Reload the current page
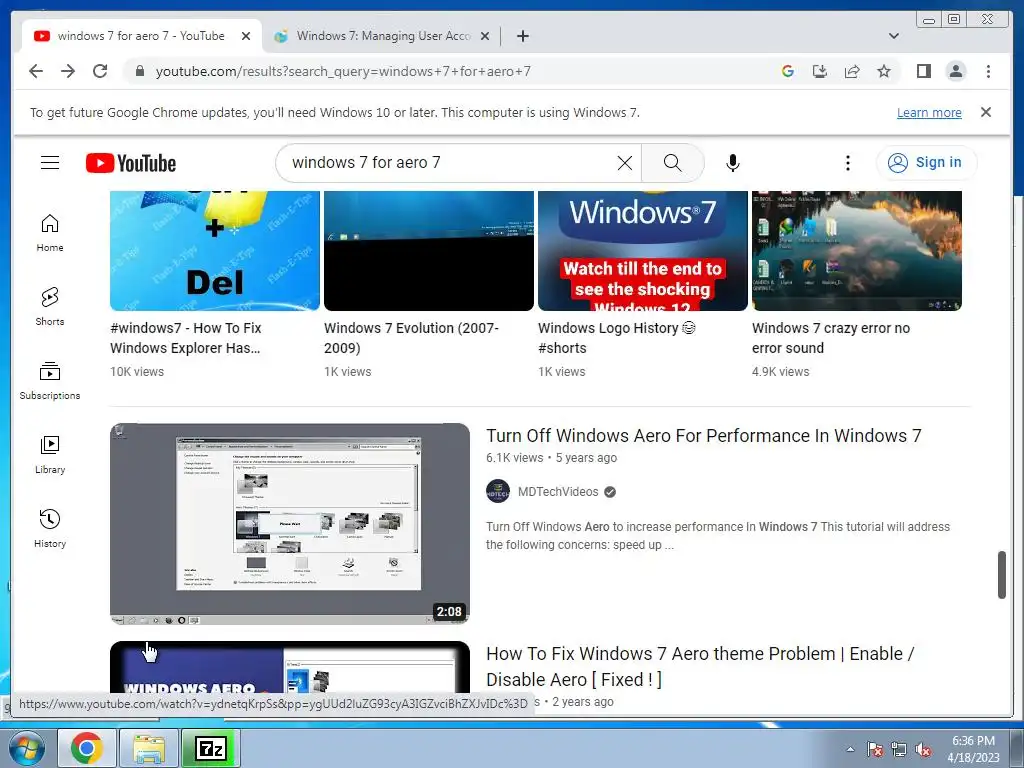This screenshot has width=1024, height=768. 100,71
